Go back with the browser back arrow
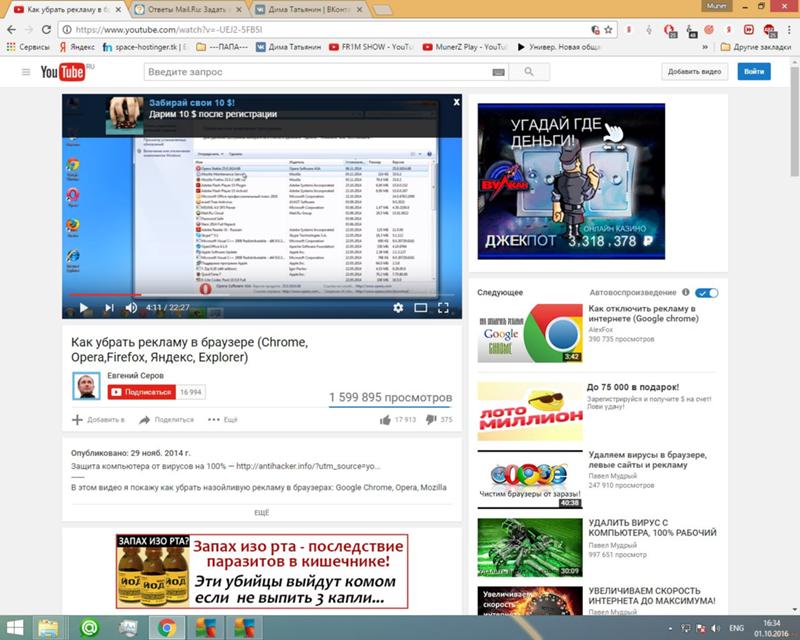The image size is (800, 640). [11, 30]
